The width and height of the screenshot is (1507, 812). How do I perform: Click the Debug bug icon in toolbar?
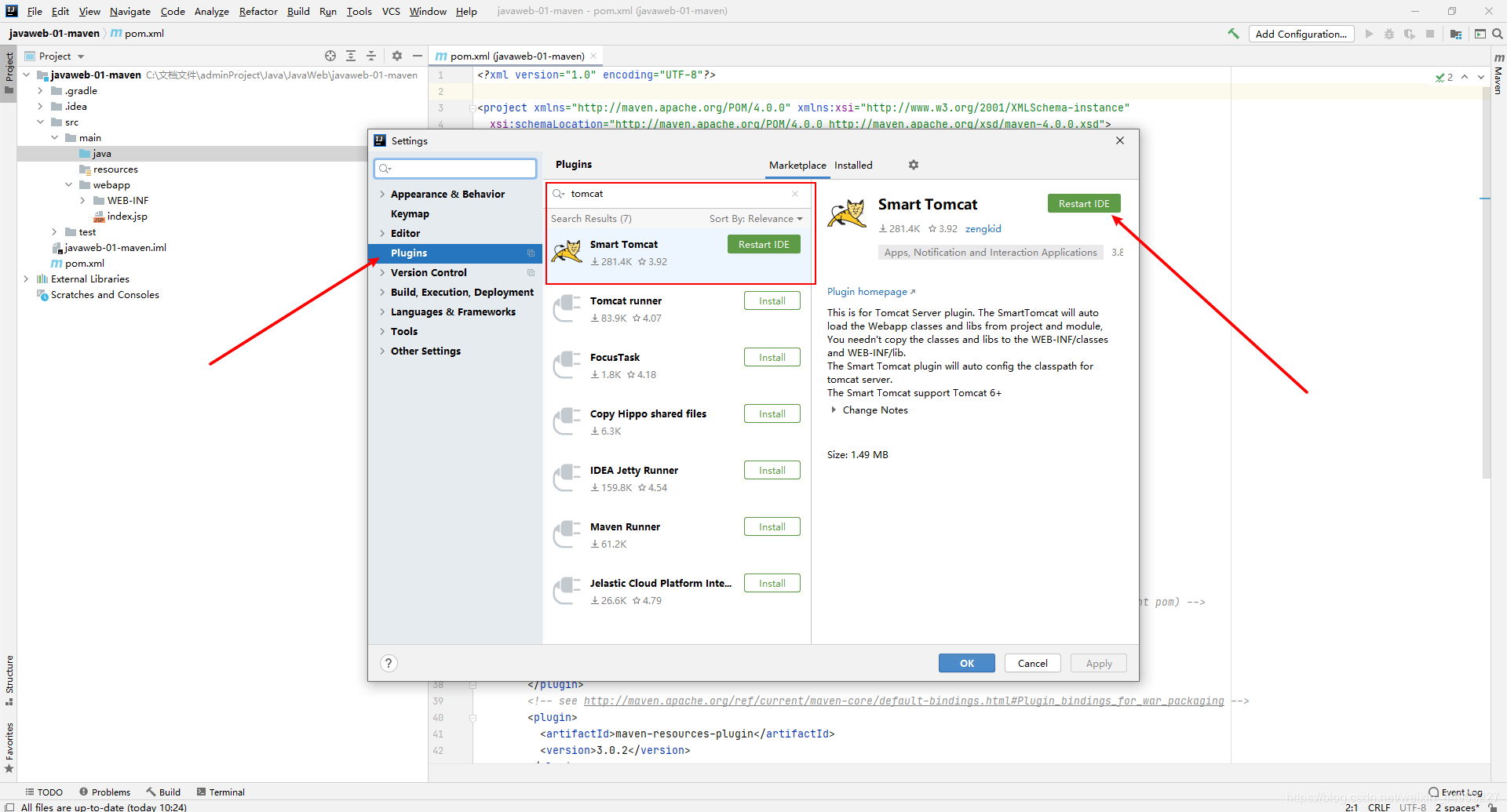click(x=1389, y=34)
